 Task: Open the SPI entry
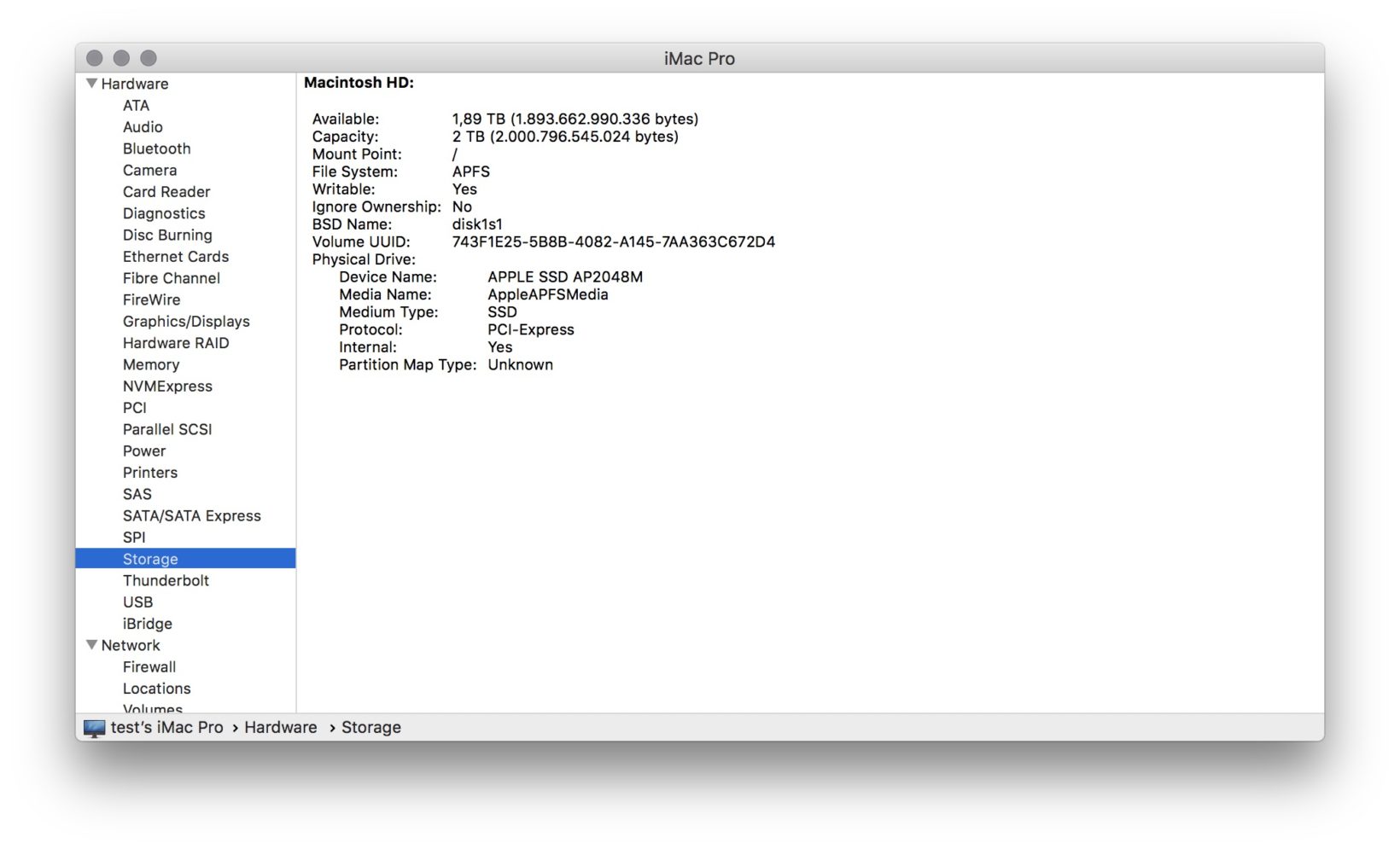(x=134, y=538)
